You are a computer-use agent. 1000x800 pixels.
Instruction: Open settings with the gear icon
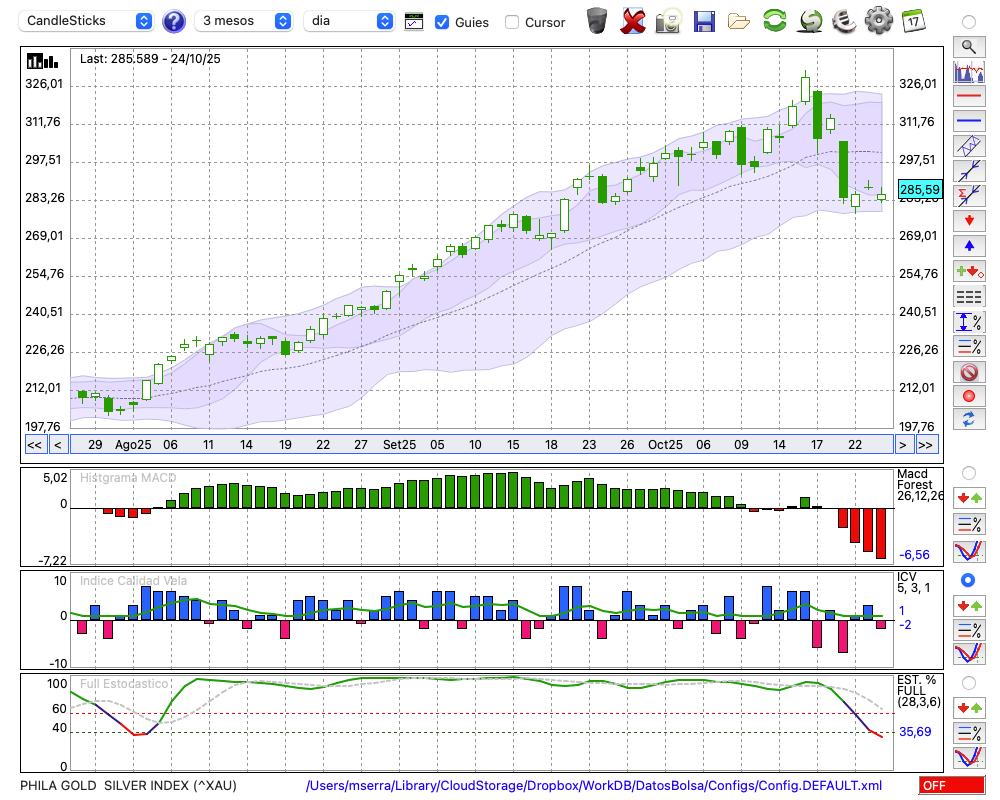pos(879,21)
